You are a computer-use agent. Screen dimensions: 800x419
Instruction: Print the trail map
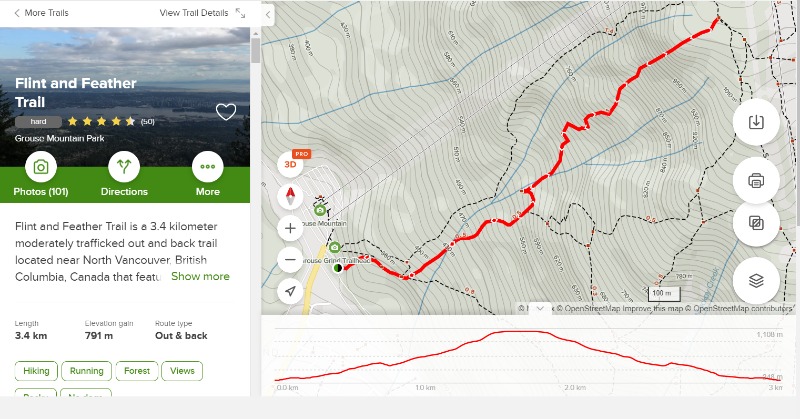756,180
